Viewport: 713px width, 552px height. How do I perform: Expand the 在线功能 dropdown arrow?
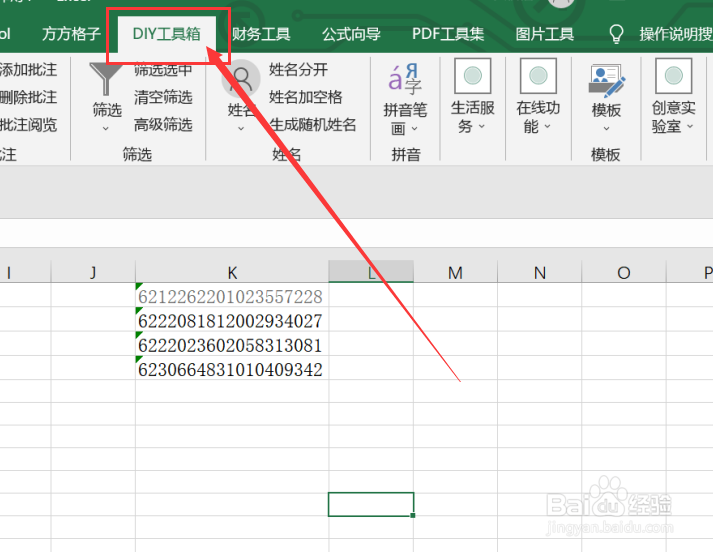coord(547,126)
